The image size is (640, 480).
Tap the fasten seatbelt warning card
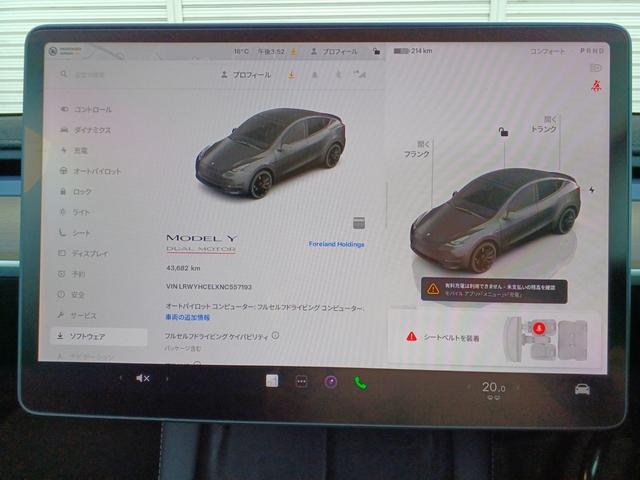493,338
